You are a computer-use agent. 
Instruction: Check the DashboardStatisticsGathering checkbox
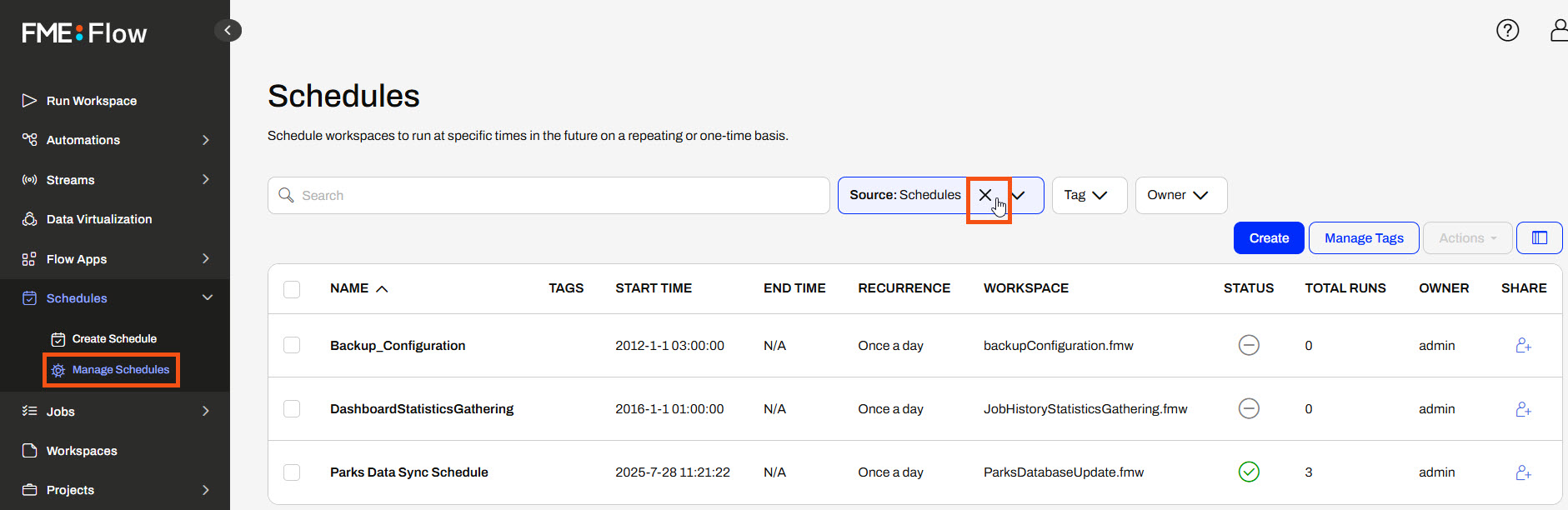point(292,409)
